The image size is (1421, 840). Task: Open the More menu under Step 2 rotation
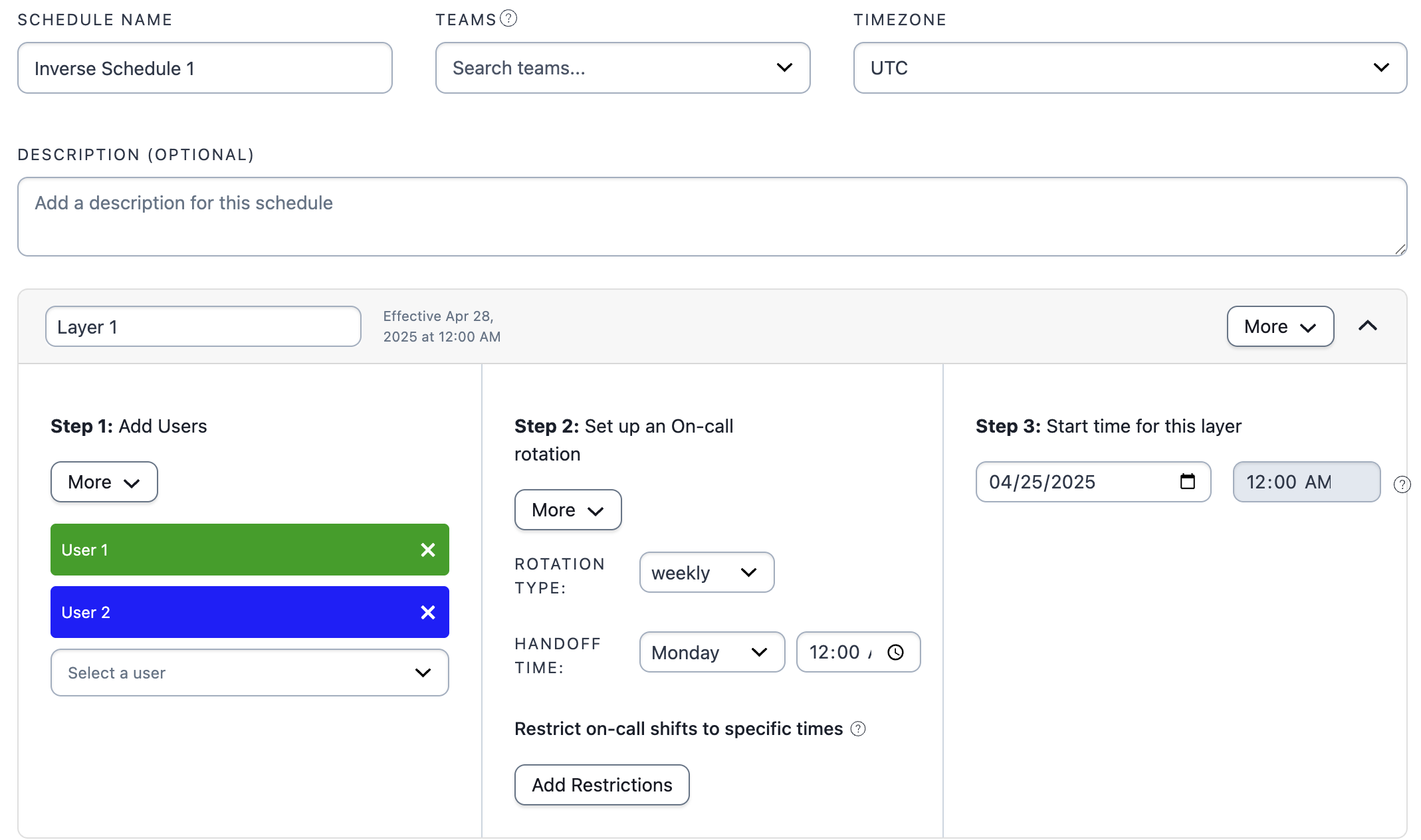click(568, 510)
